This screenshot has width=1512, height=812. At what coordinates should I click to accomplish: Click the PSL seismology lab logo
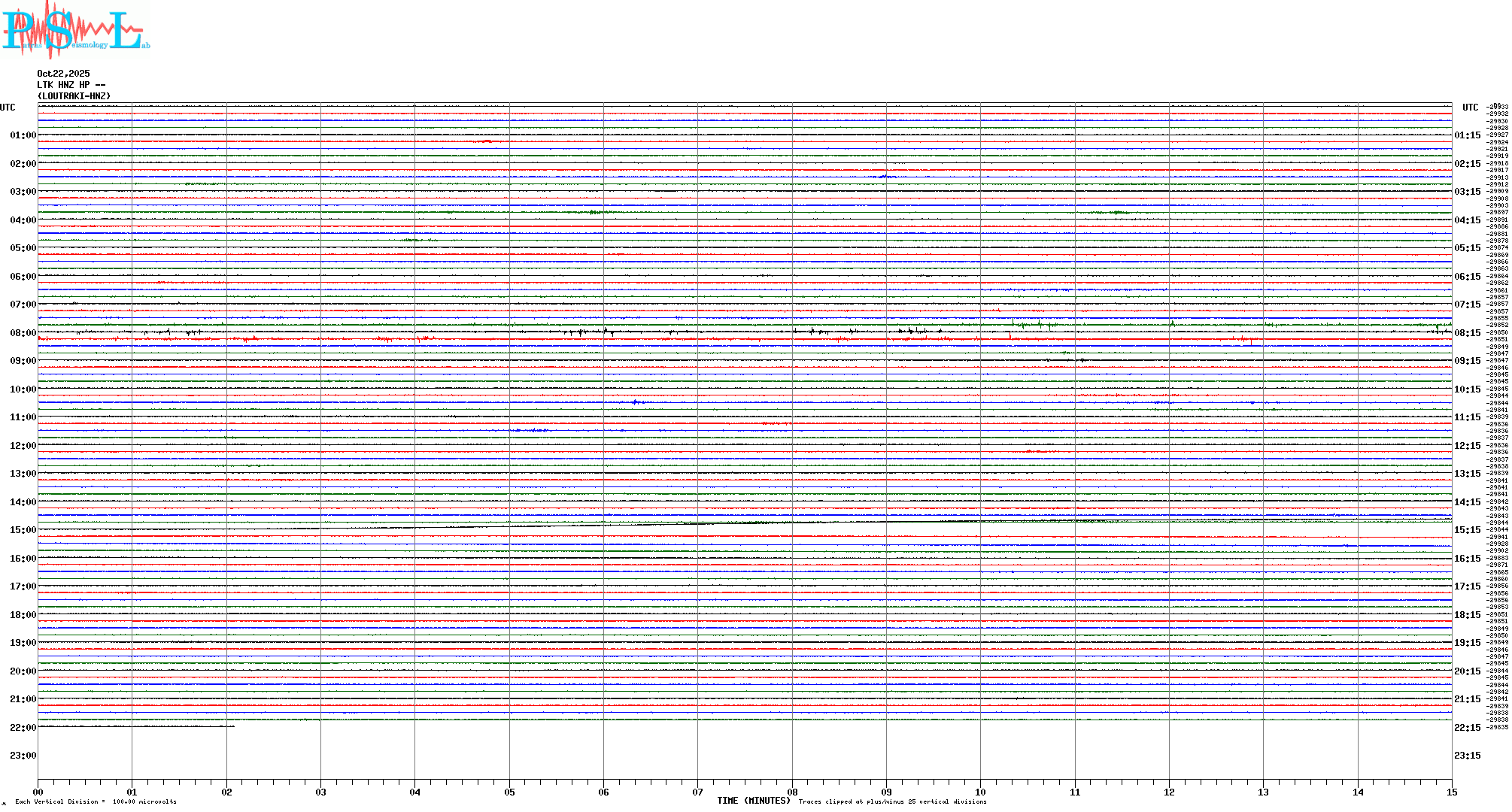pos(75,29)
